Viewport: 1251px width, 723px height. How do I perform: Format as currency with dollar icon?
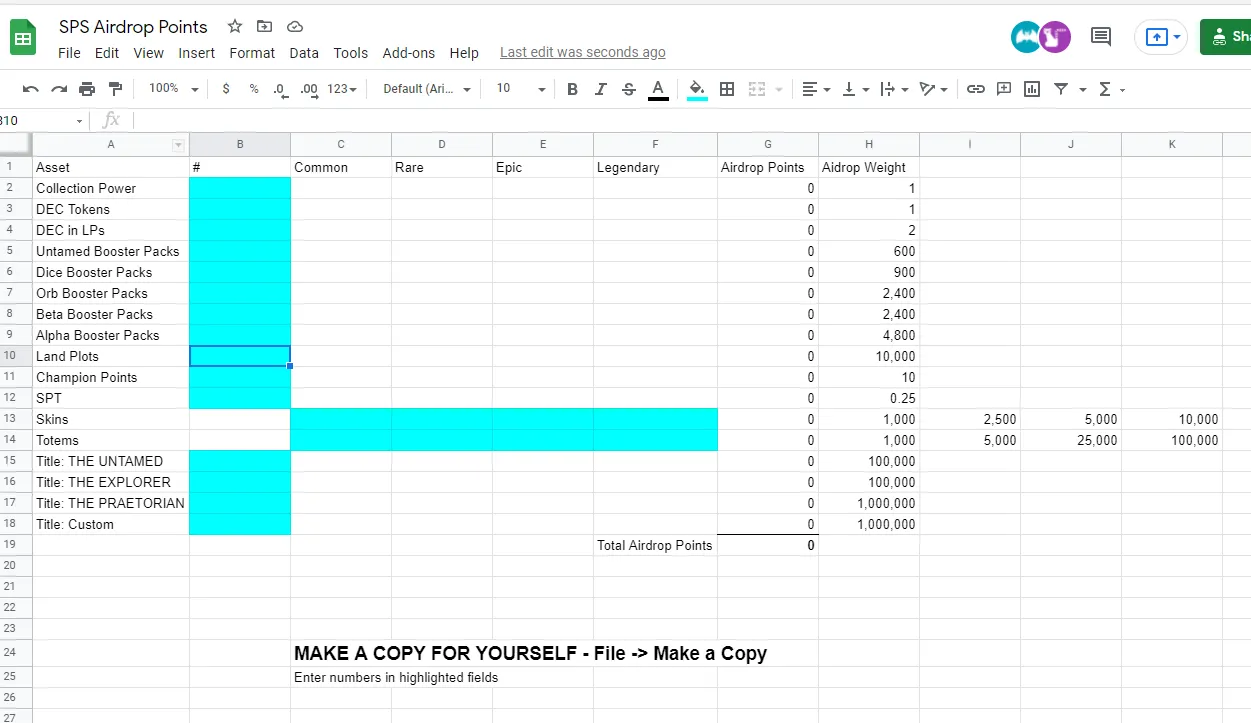tap(226, 89)
